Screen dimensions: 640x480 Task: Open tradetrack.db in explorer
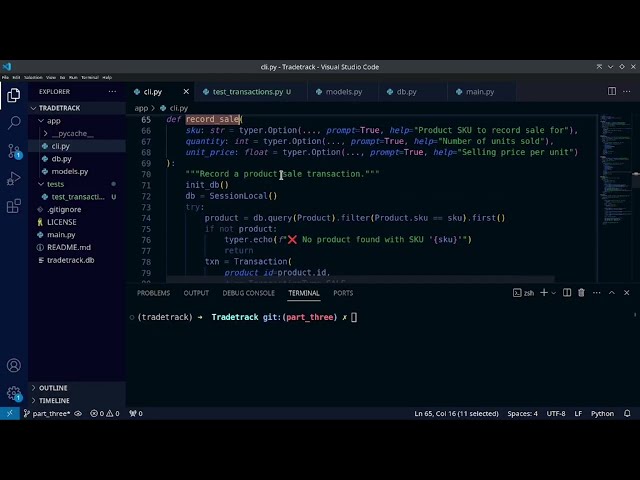click(x=77, y=260)
